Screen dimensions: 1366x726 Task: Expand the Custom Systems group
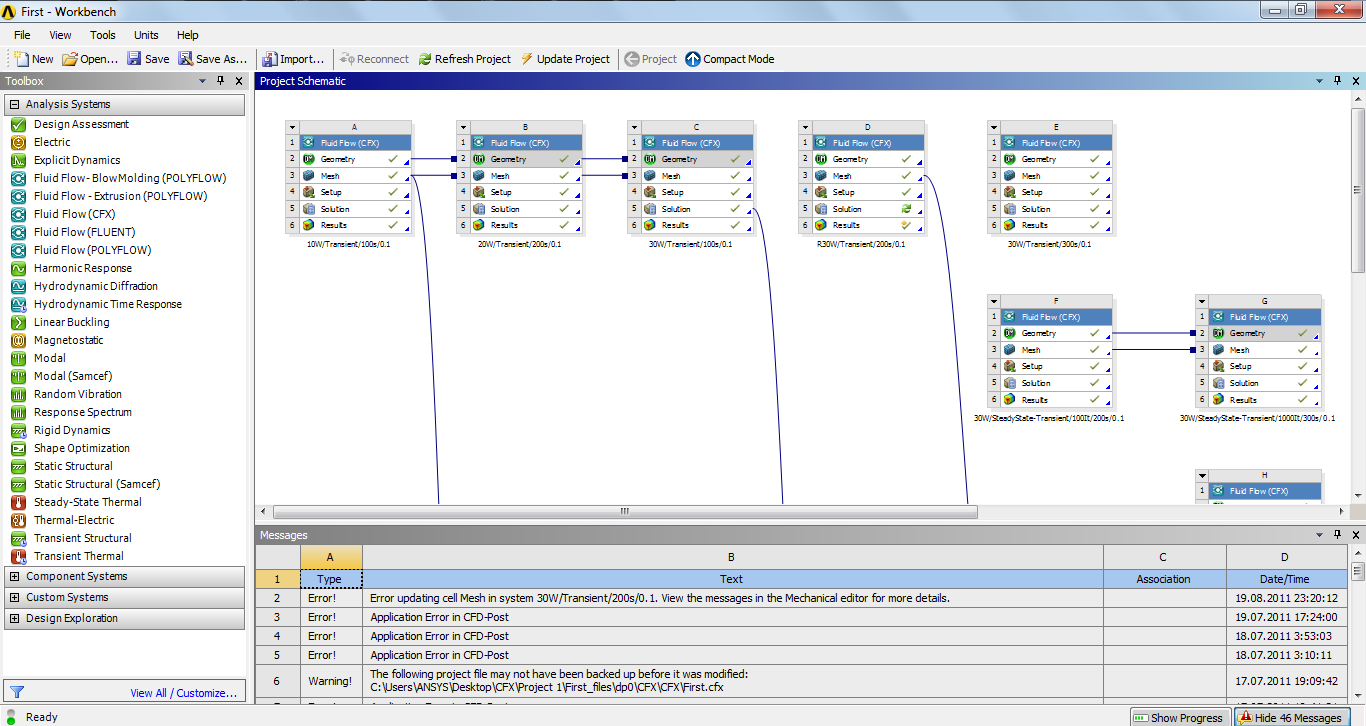point(14,597)
